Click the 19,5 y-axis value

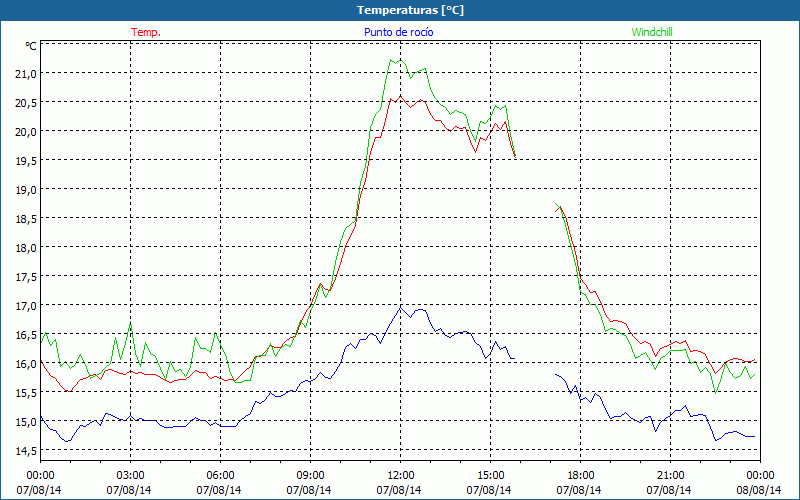tap(26, 161)
